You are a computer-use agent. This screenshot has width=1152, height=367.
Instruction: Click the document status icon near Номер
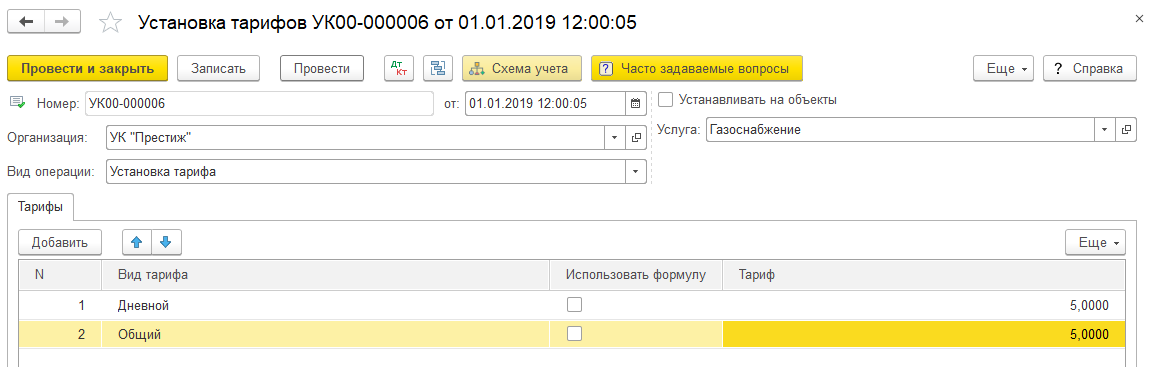coord(17,103)
